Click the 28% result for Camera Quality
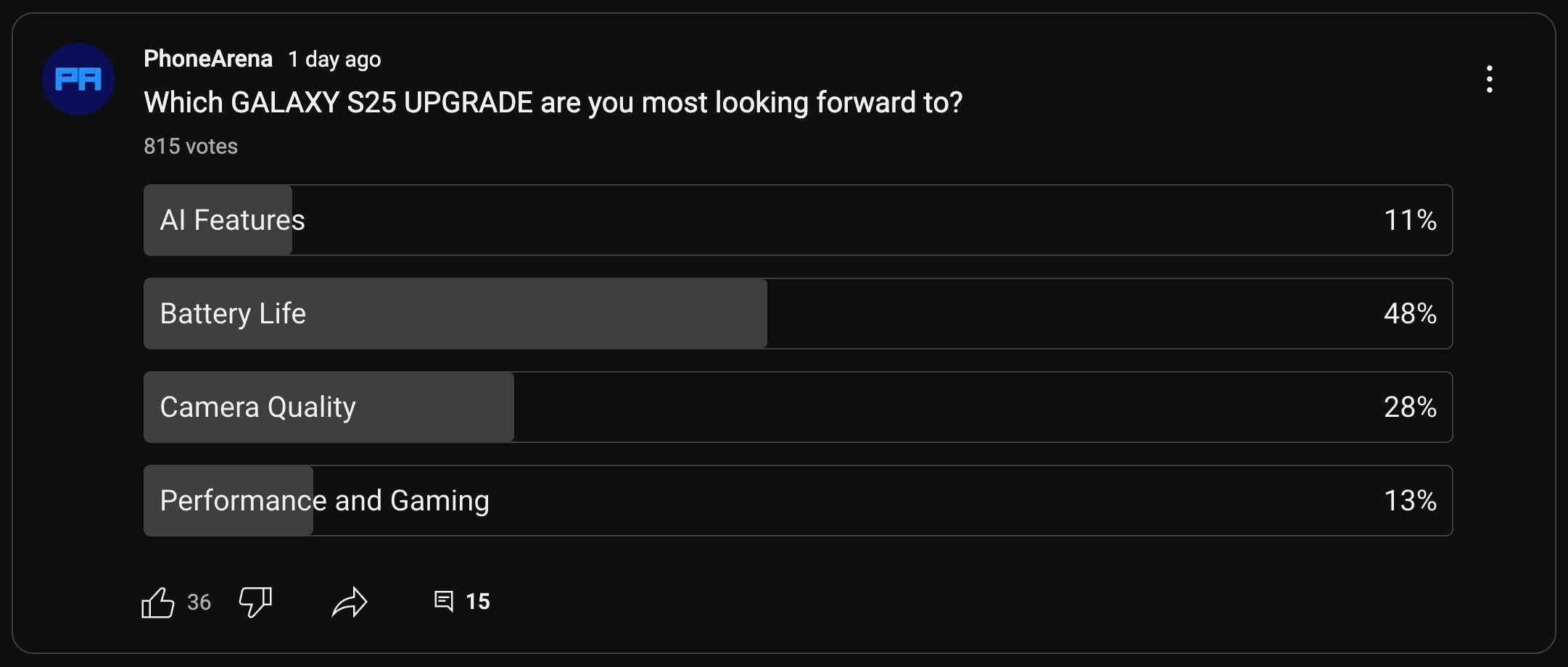1568x667 pixels. click(x=1409, y=407)
